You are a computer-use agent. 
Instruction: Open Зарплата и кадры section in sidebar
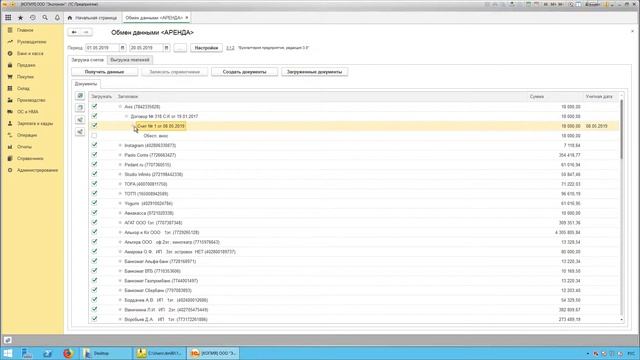35,123
